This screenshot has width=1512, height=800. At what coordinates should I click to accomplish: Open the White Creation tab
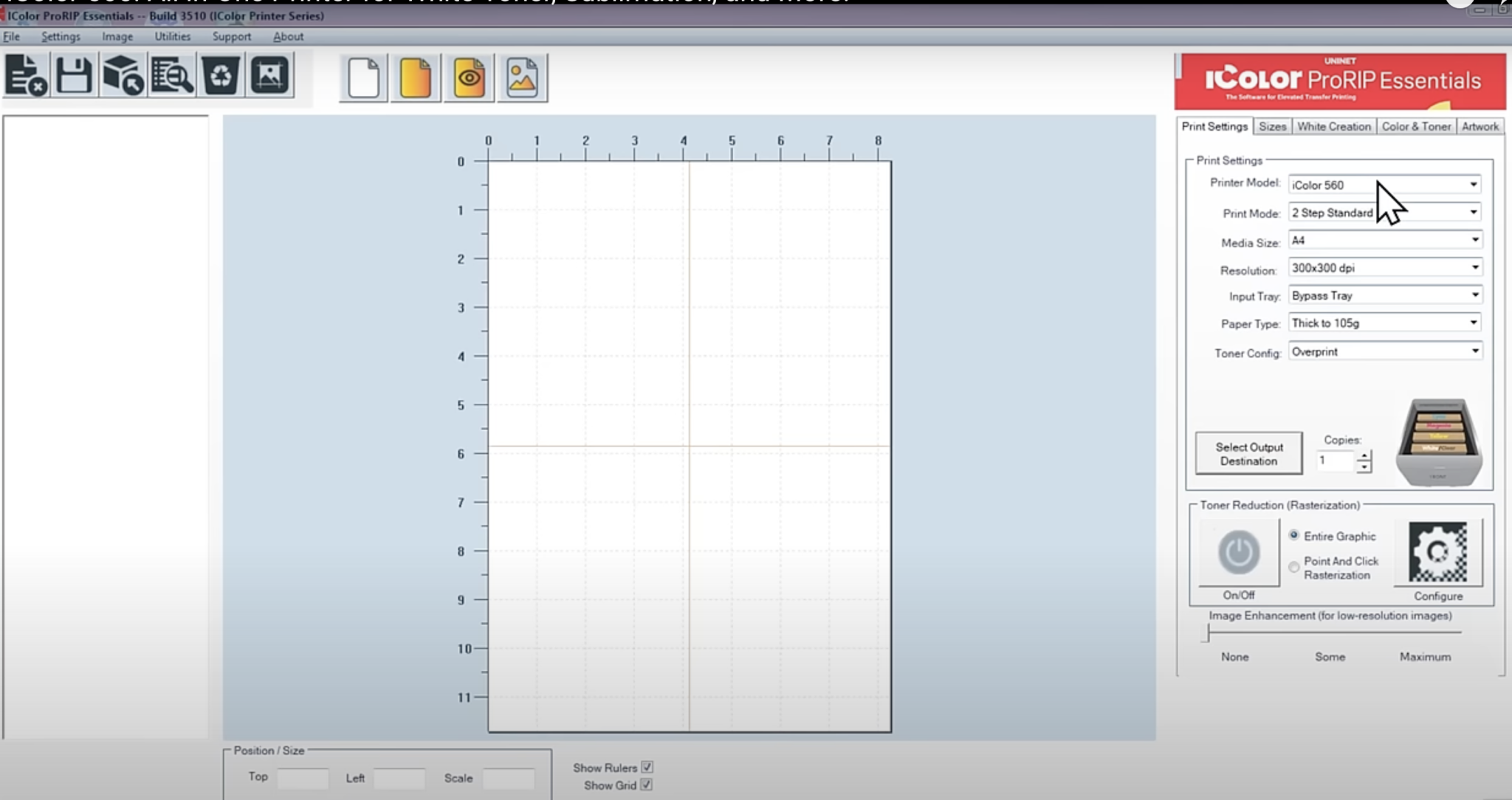pyautogui.click(x=1335, y=127)
